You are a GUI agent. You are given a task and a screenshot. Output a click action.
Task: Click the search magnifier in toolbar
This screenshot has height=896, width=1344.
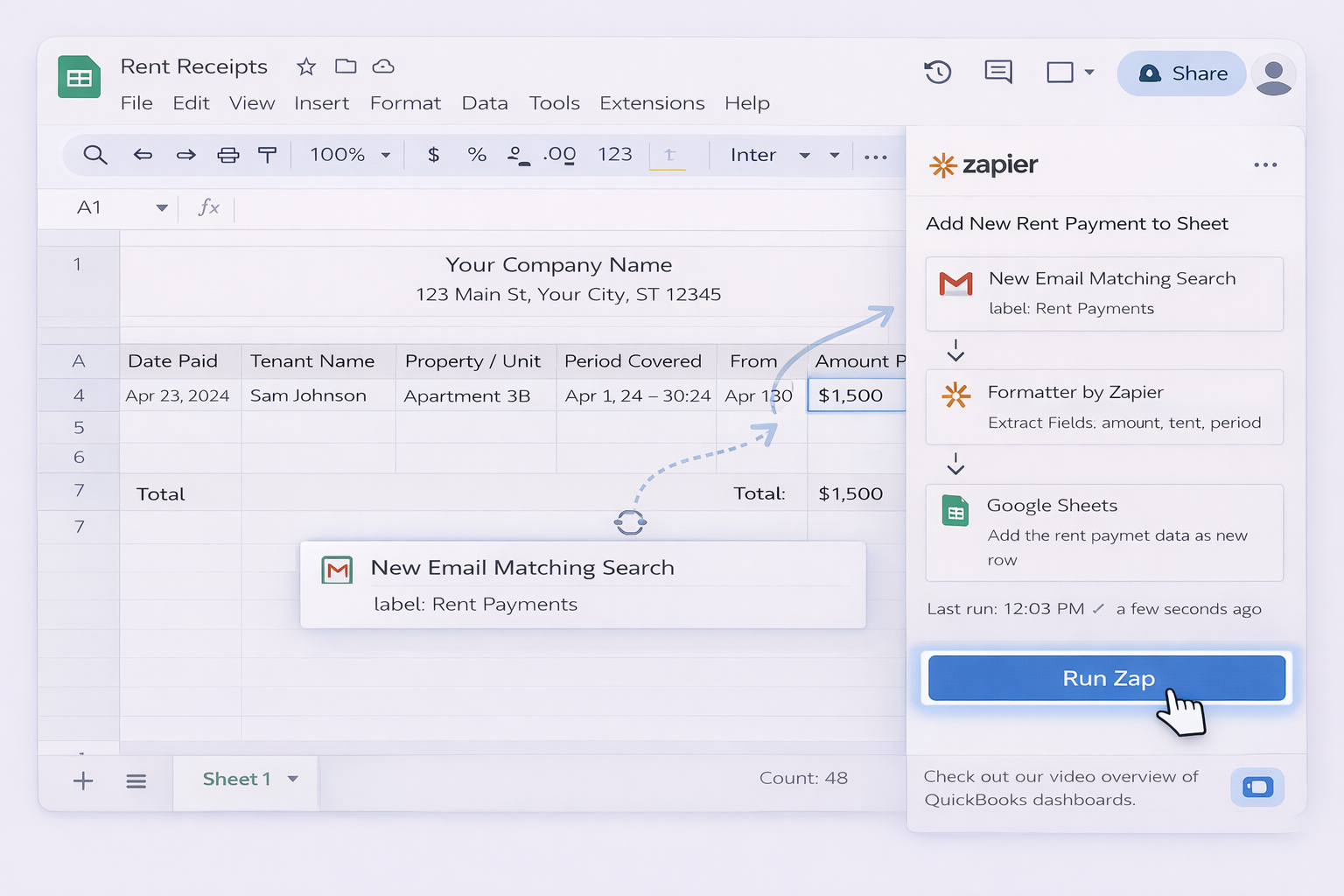(x=95, y=155)
